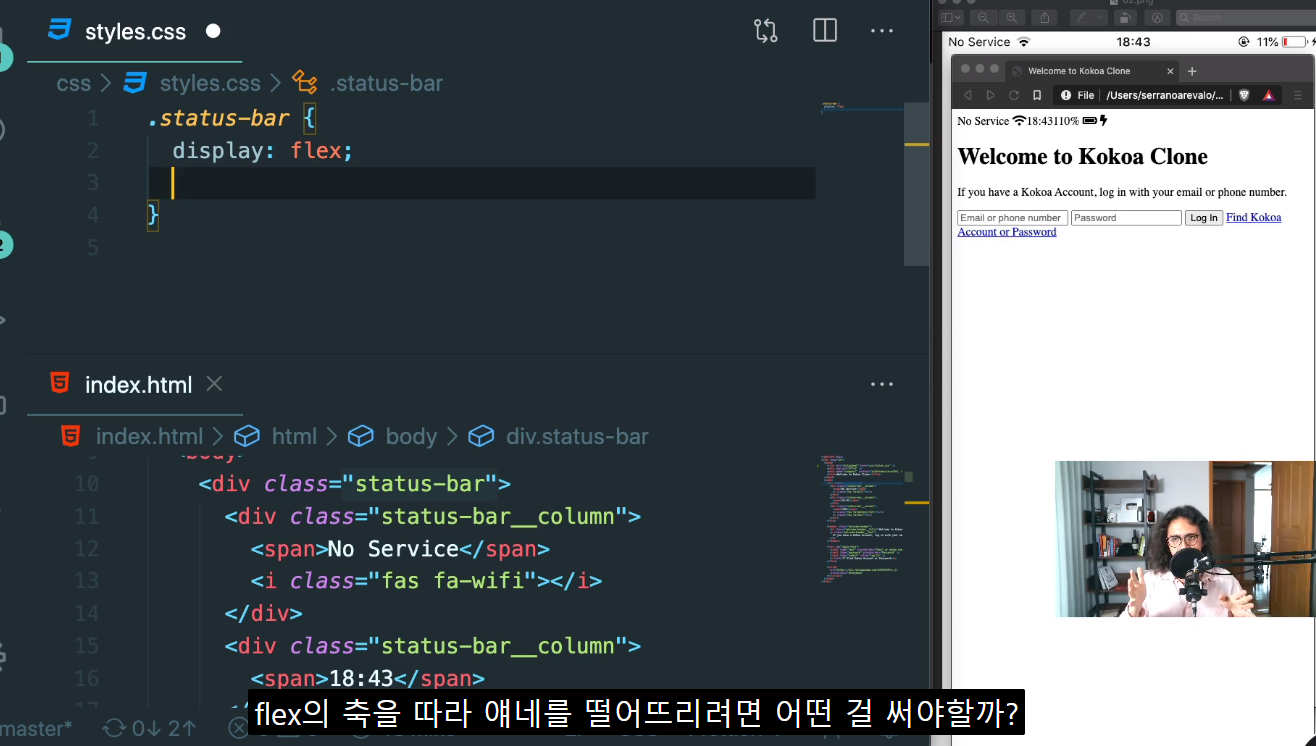The image size is (1316, 746).
Task: Click the wifi icon in the web page status bar
Action: click(1019, 121)
